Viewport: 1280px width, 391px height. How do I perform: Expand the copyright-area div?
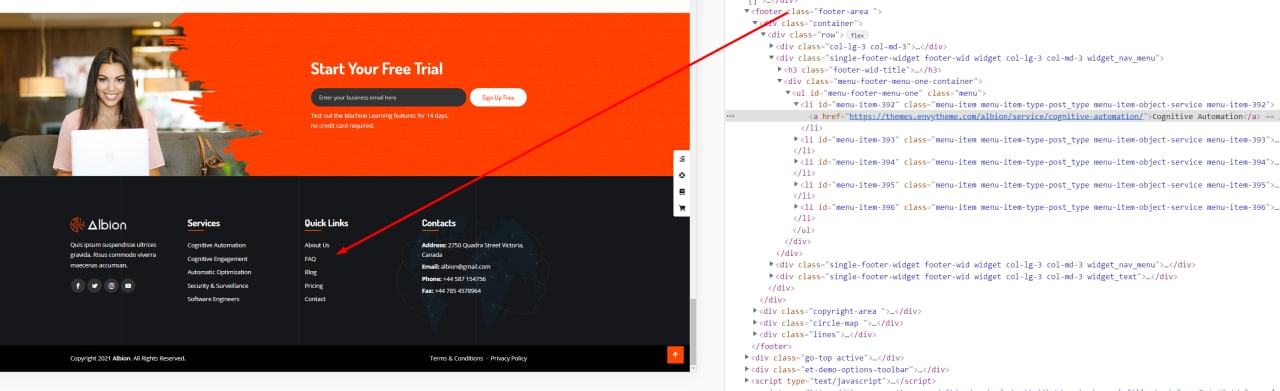pyautogui.click(x=755, y=311)
